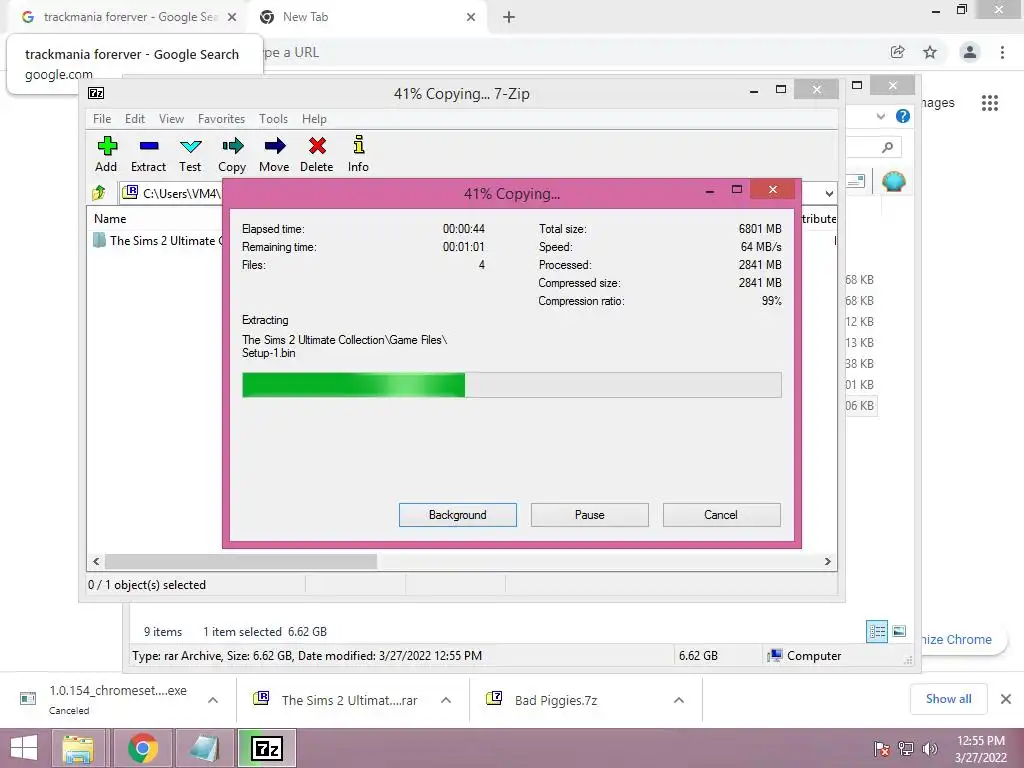The image size is (1024, 768).
Task: Pause the copying operation
Action: [590, 515]
